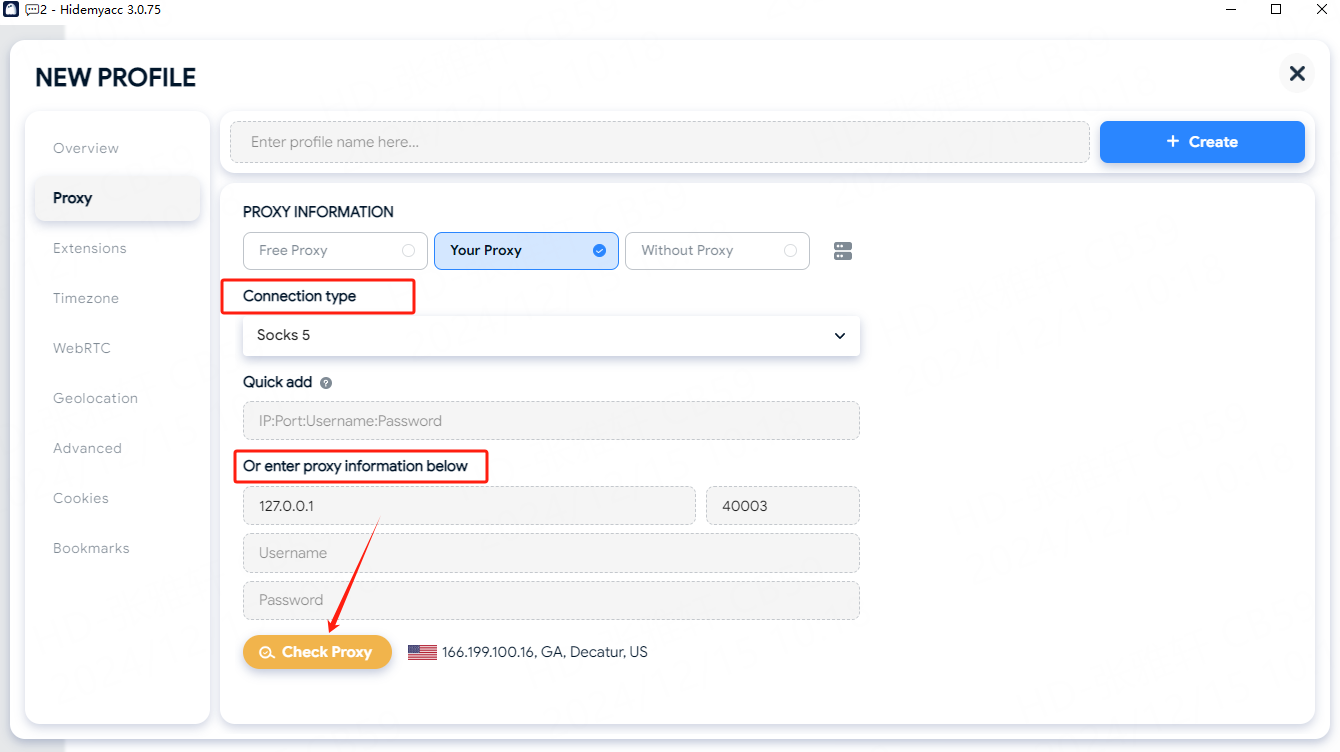Click the blue Create button
Image resolution: width=1340 pixels, height=752 pixels.
click(1202, 142)
